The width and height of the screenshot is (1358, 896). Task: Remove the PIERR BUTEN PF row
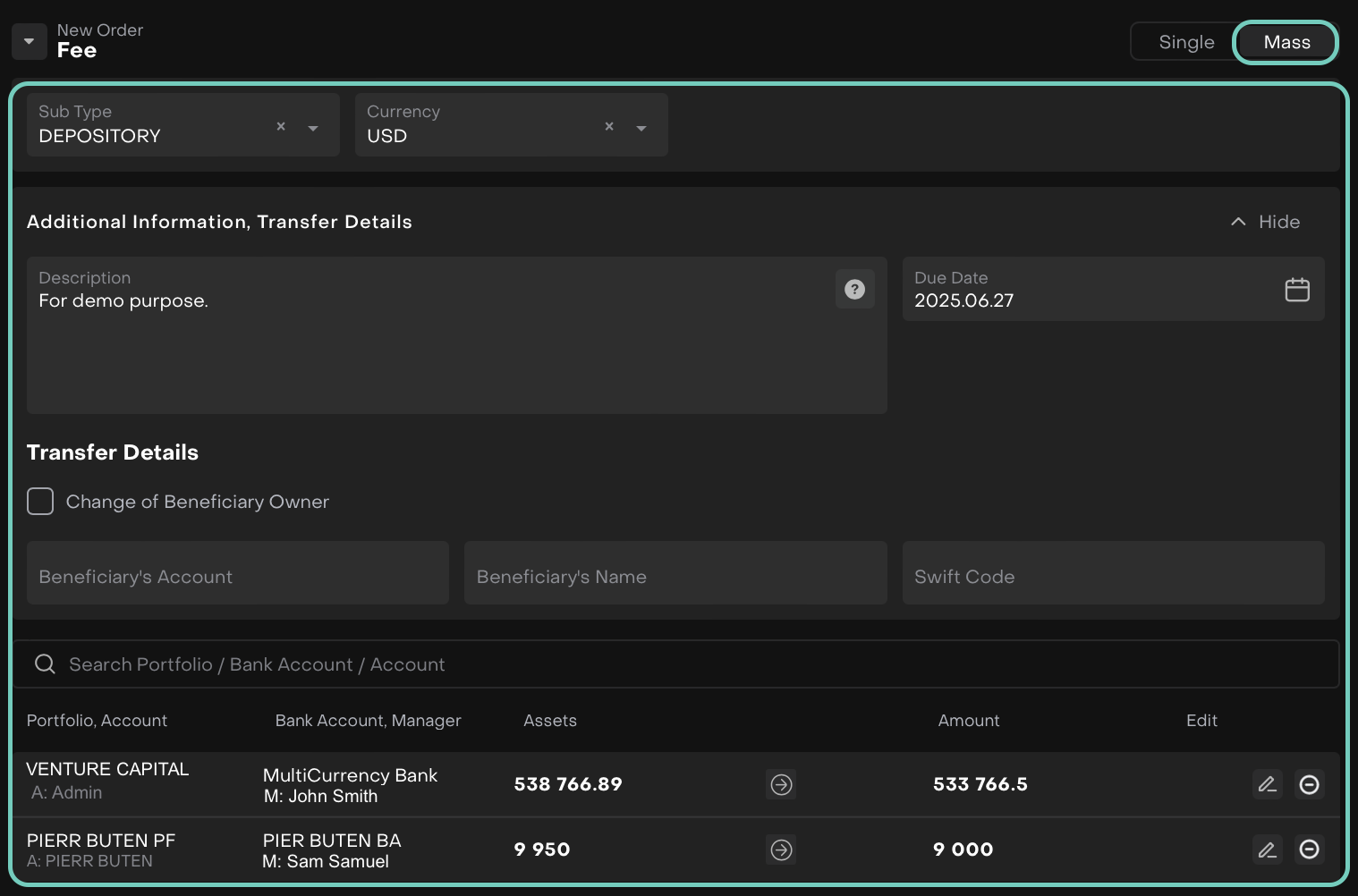(1309, 850)
